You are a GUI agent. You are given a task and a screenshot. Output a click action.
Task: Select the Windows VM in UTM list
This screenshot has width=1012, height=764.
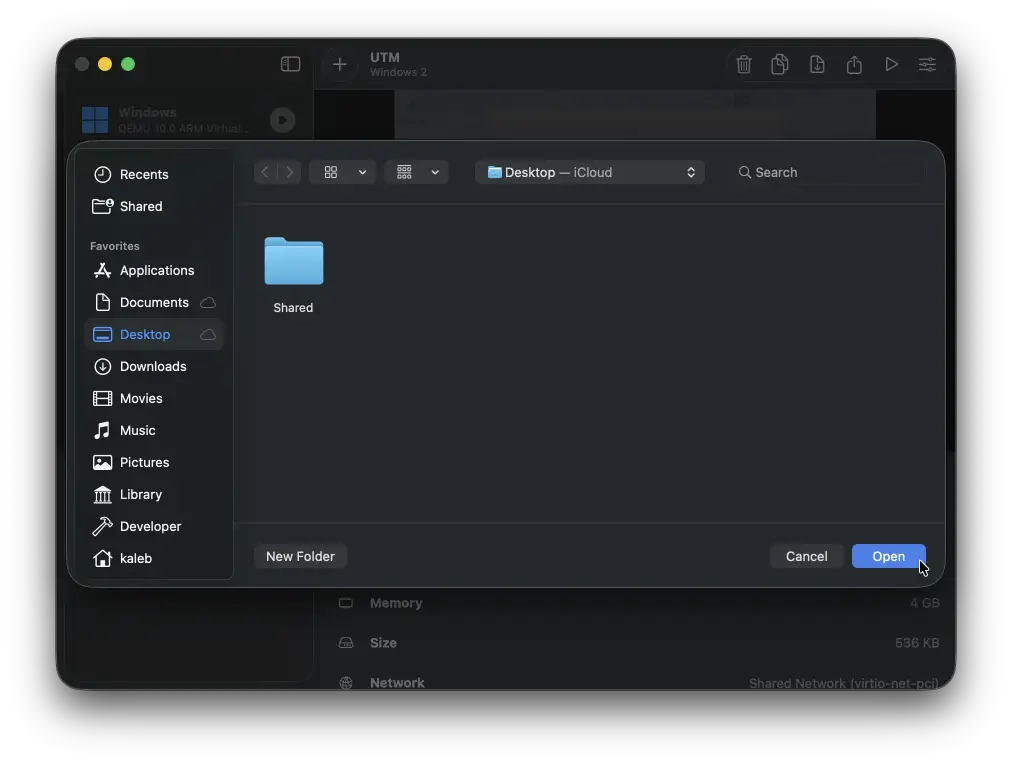(189, 120)
